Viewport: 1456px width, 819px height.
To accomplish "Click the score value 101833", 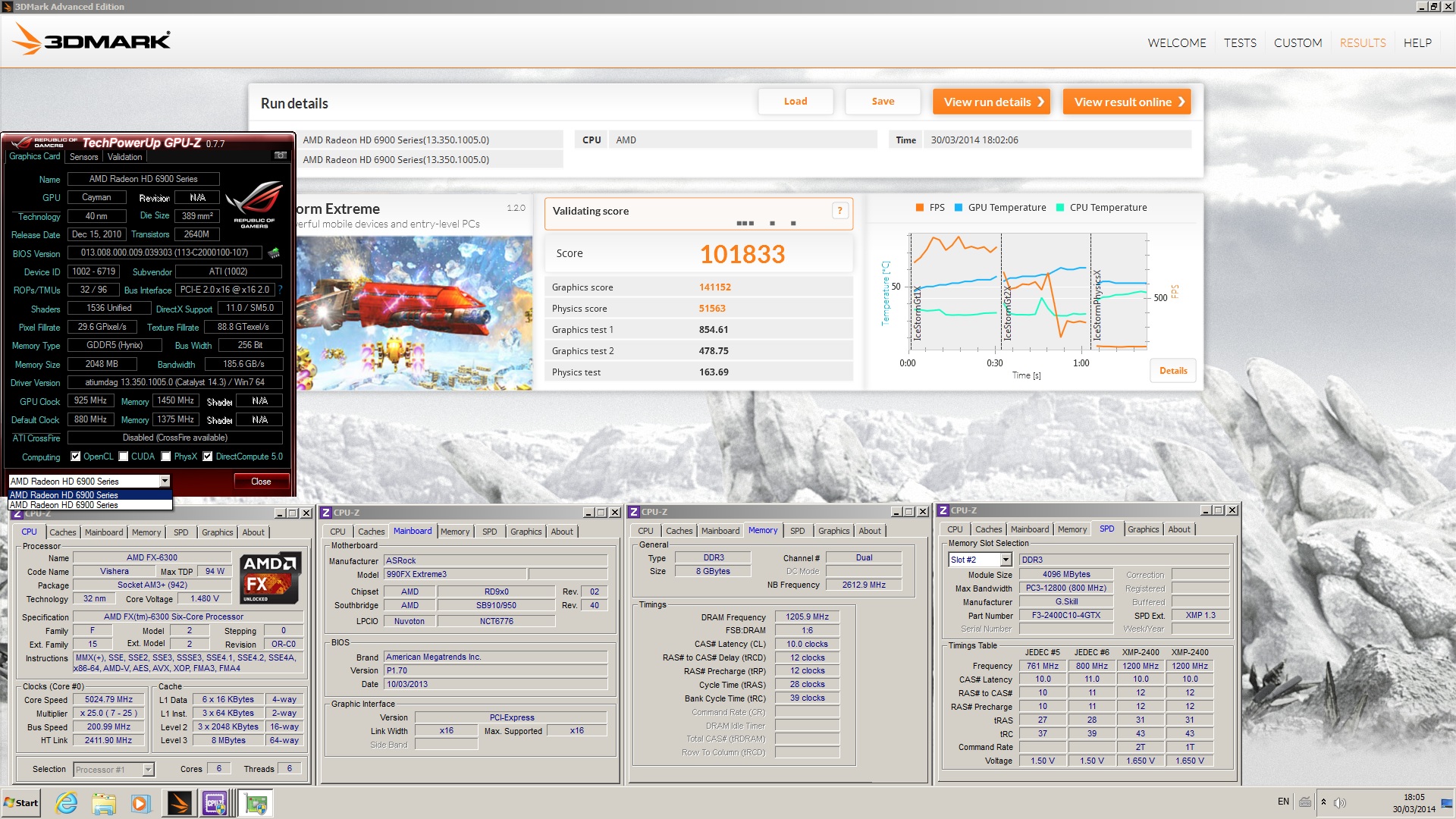I will coord(742,254).
